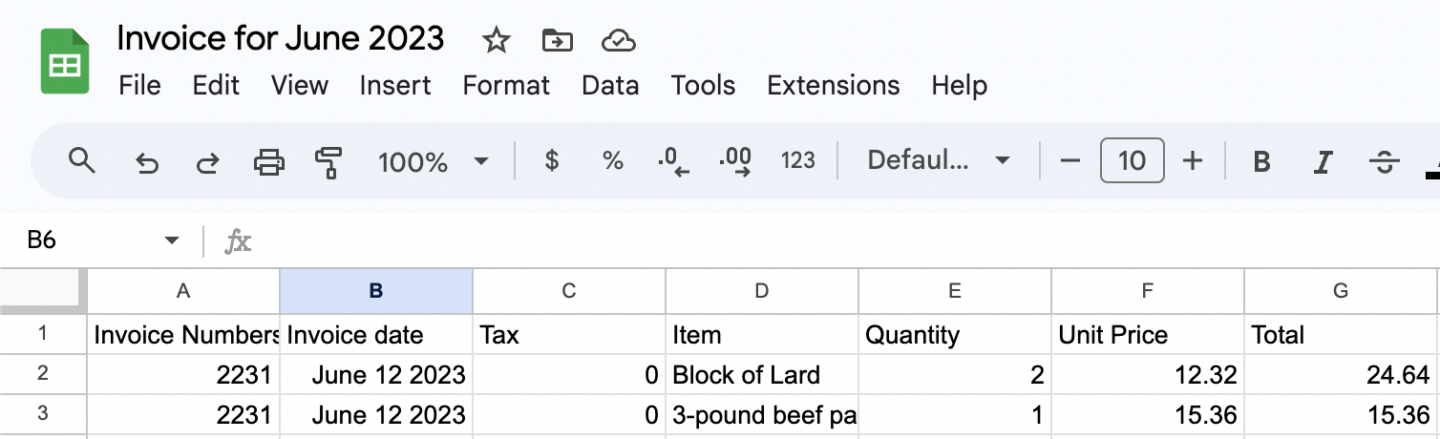Click the Unit Price header cell

click(1148, 334)
